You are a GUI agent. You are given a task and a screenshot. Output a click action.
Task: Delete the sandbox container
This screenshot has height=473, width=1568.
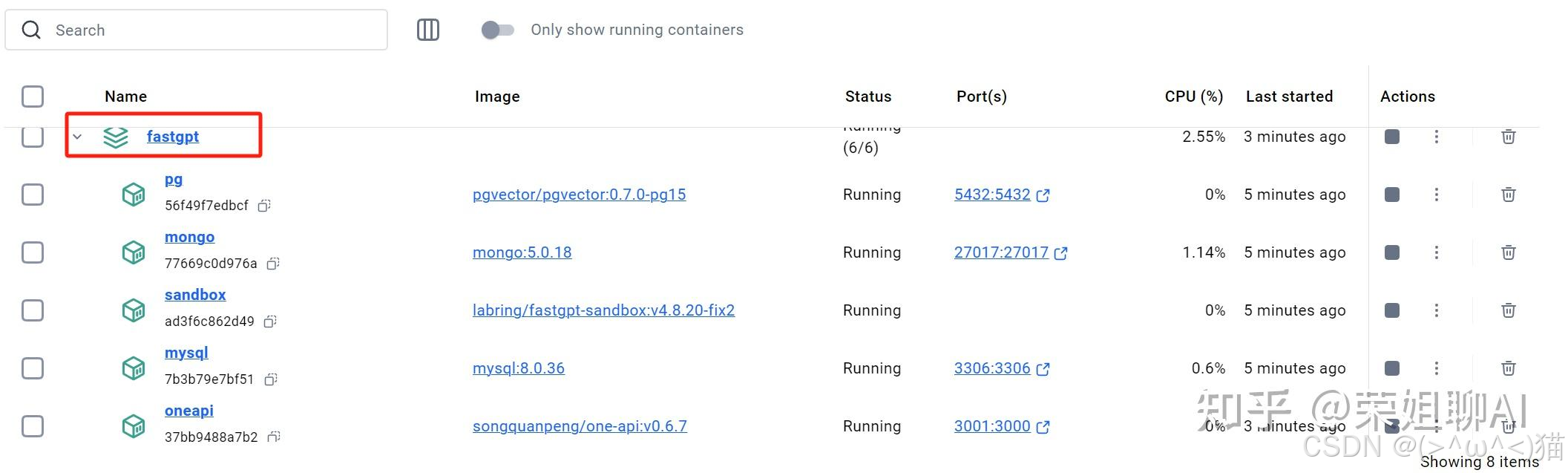pos(1509,310)
